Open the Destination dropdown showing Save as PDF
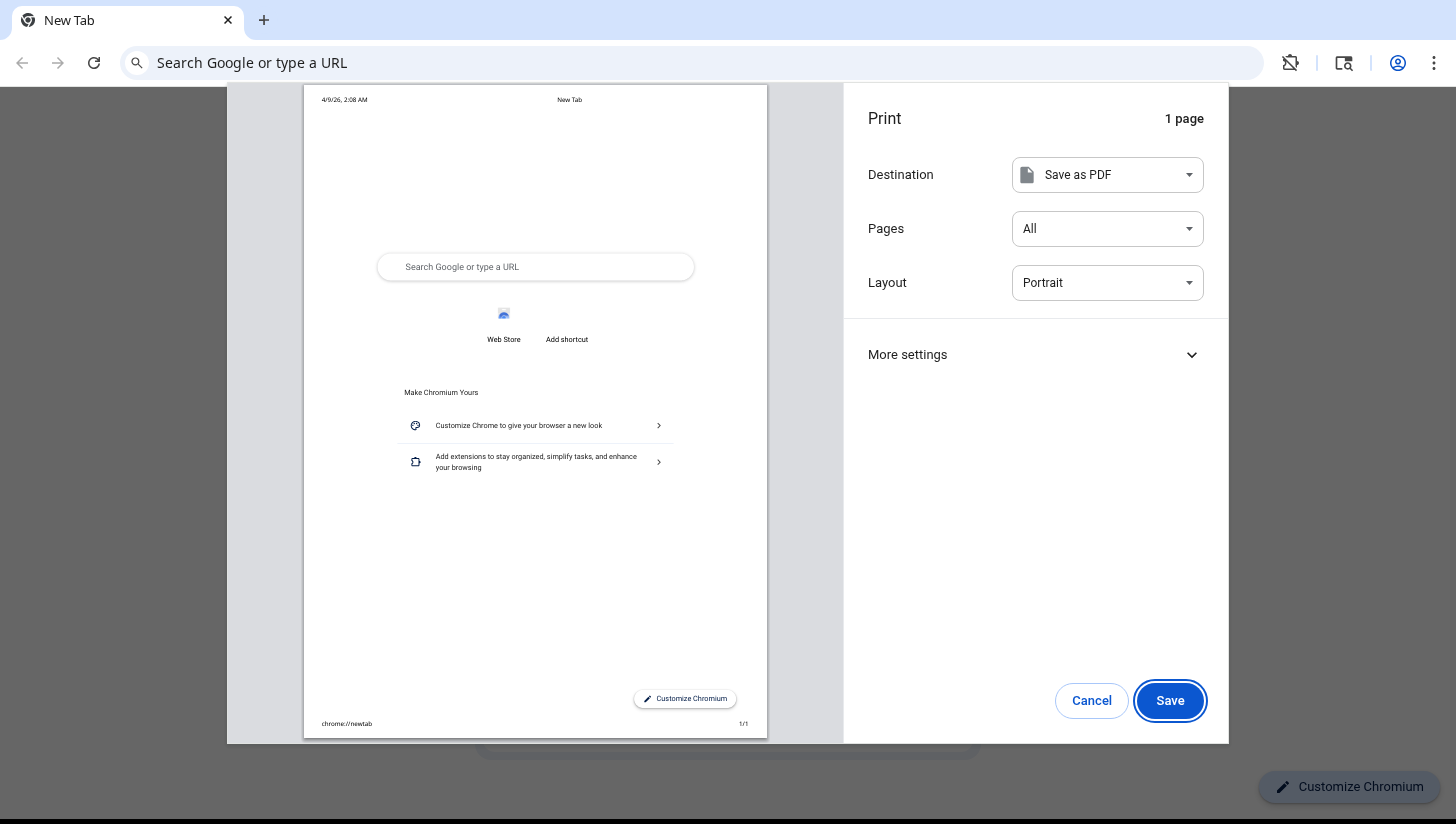 (1107, 175)
